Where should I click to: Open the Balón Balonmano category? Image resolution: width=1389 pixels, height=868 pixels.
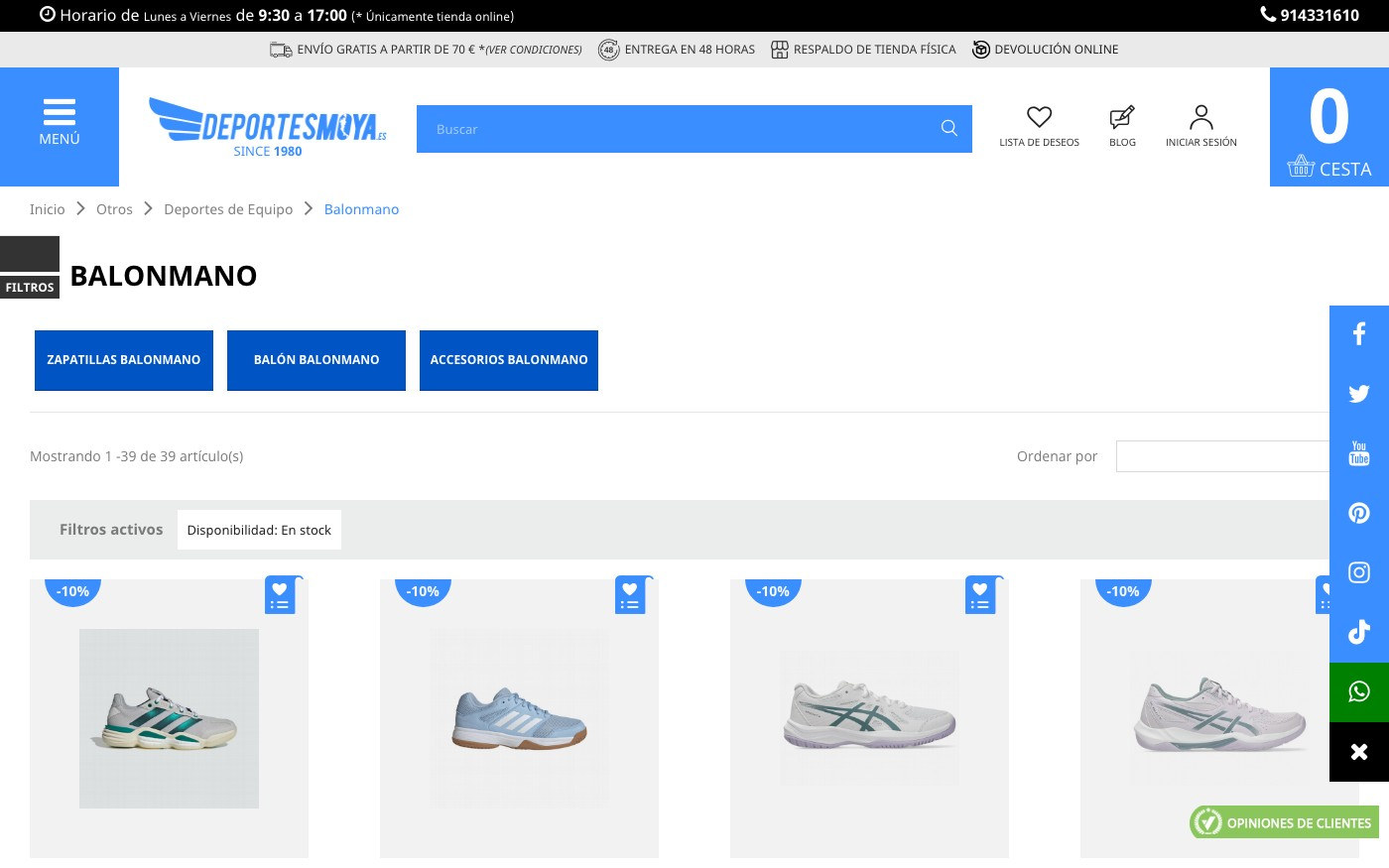pos(316,360)
